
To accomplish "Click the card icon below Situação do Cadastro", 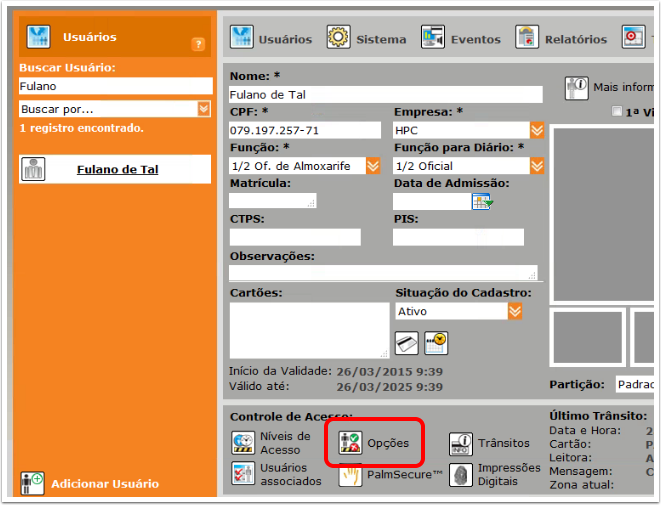I will [406, 343].
